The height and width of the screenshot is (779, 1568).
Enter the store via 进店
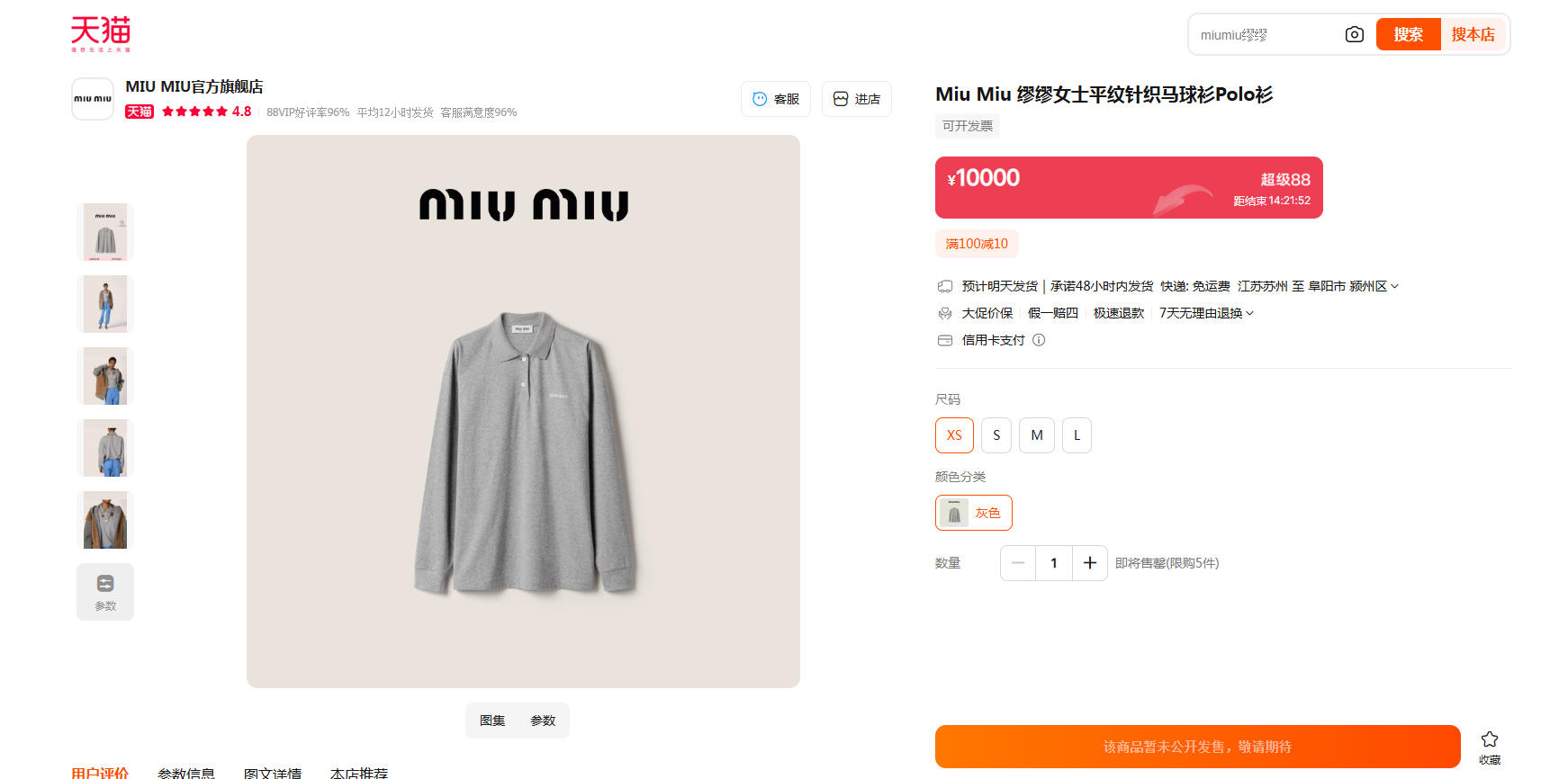pos(857,99)
